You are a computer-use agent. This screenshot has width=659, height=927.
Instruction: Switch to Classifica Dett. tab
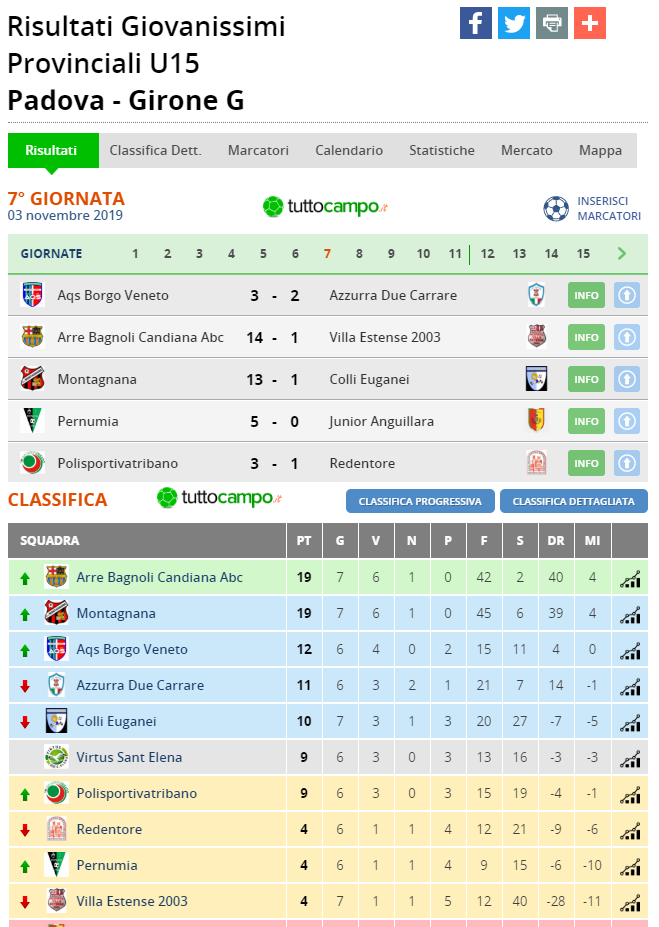(x=155, y=150)
